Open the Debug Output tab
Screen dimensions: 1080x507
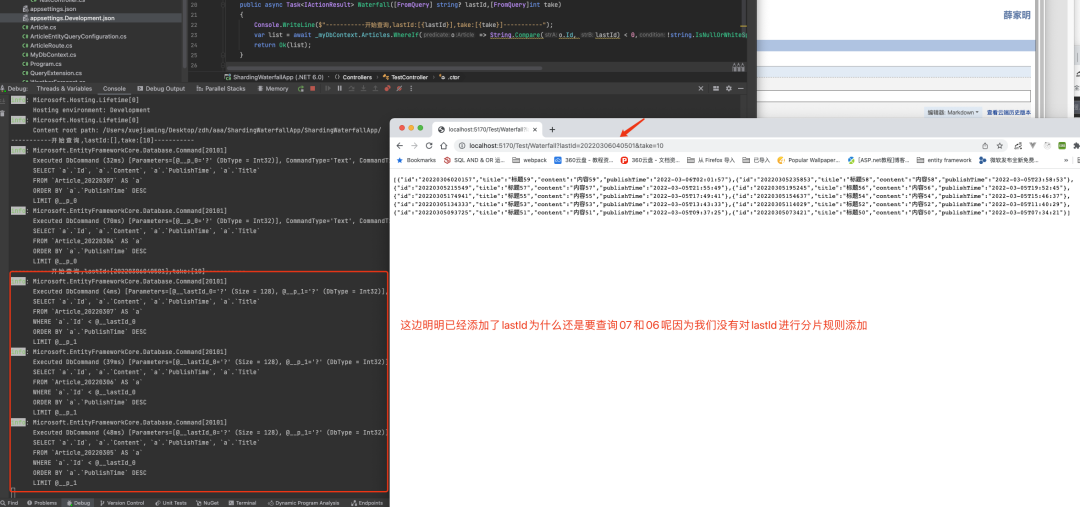(161, 88)
